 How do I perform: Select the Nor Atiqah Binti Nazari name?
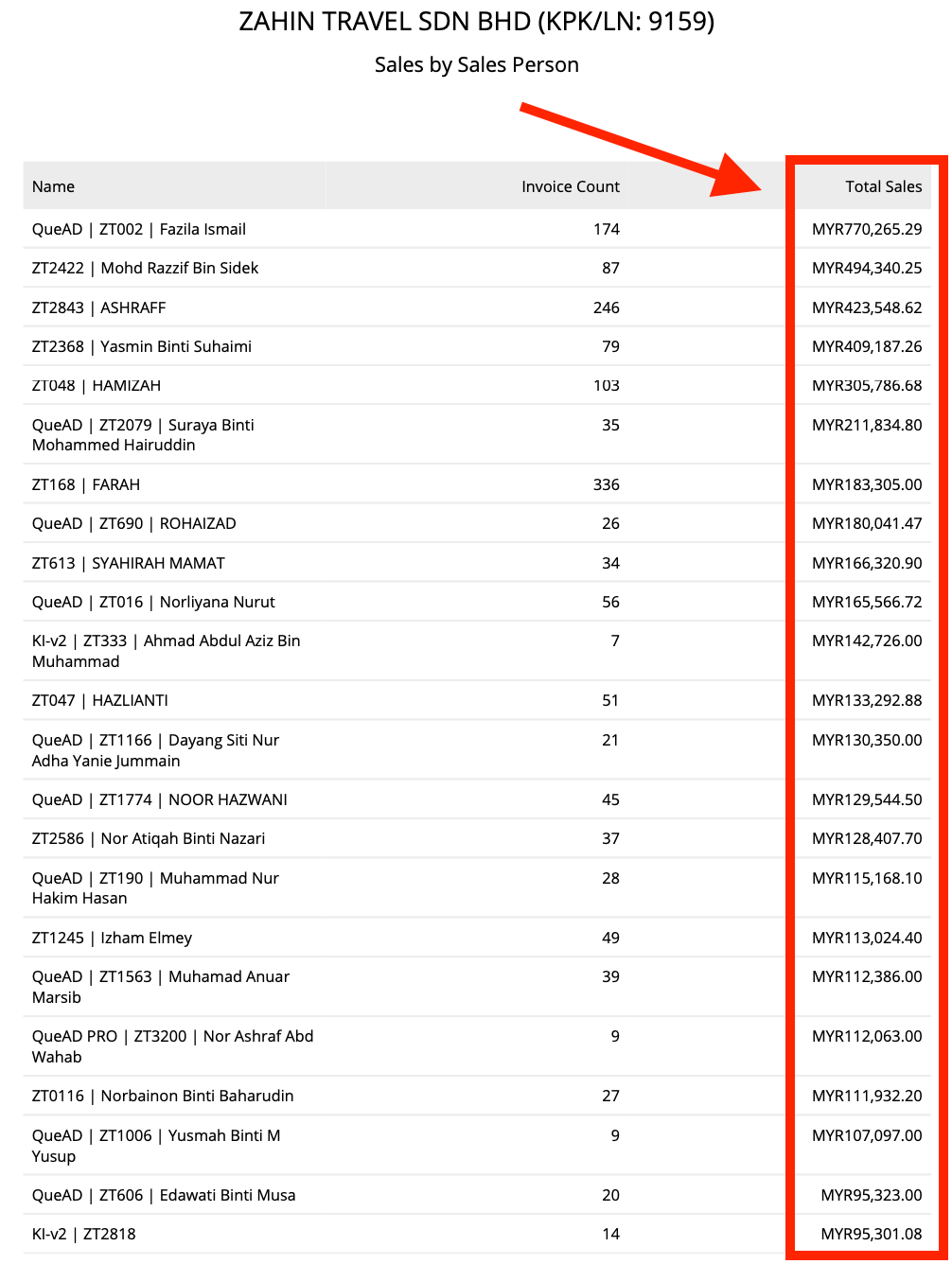pos(149,838)
